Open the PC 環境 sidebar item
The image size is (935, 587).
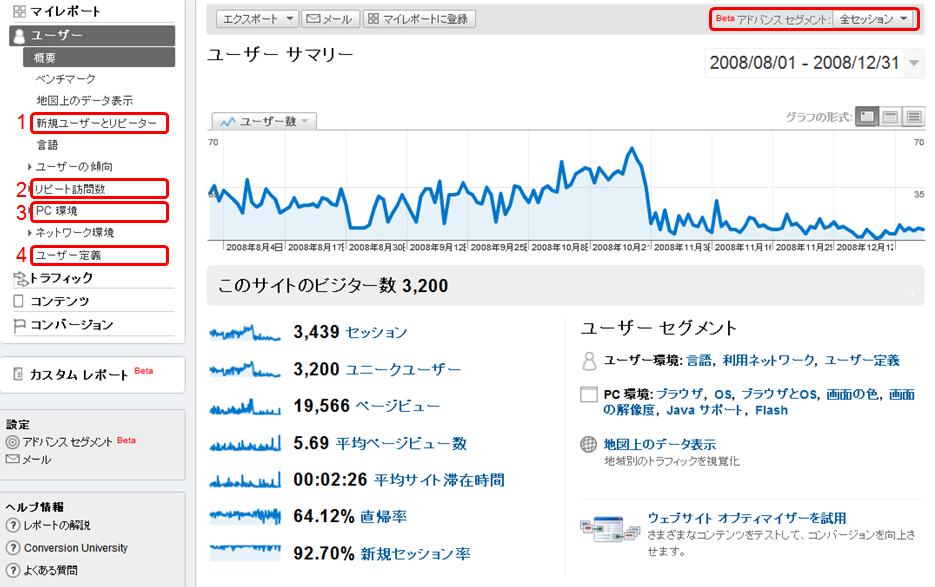point(57,211)
